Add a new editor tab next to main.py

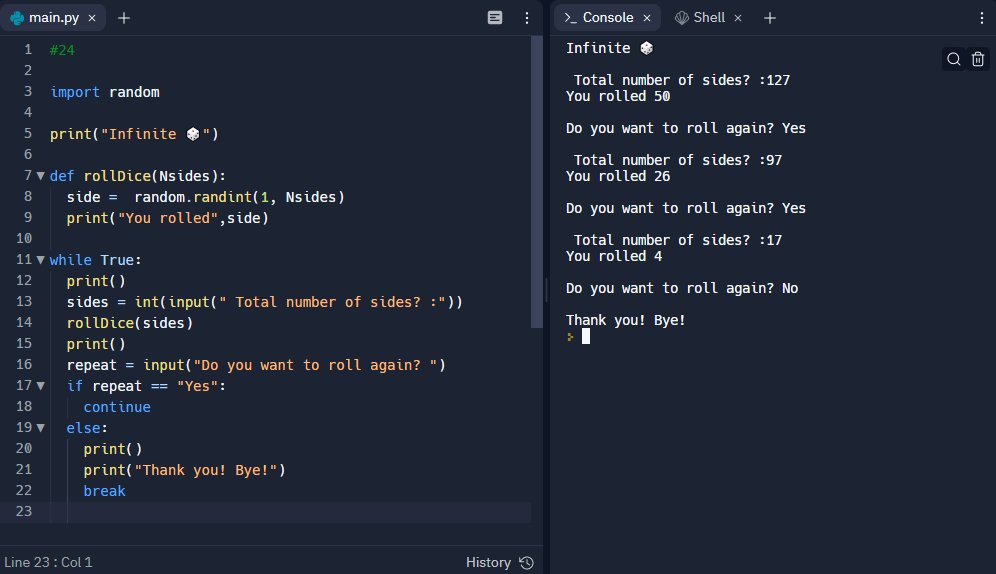tap(124, 18)
